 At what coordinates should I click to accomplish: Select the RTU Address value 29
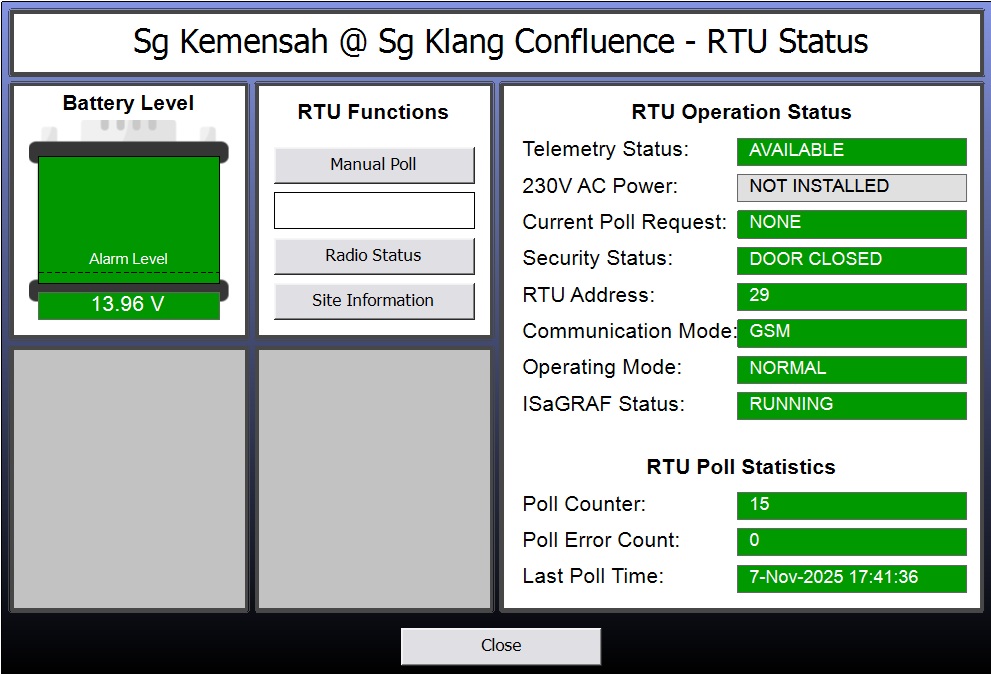pos(851,296)
